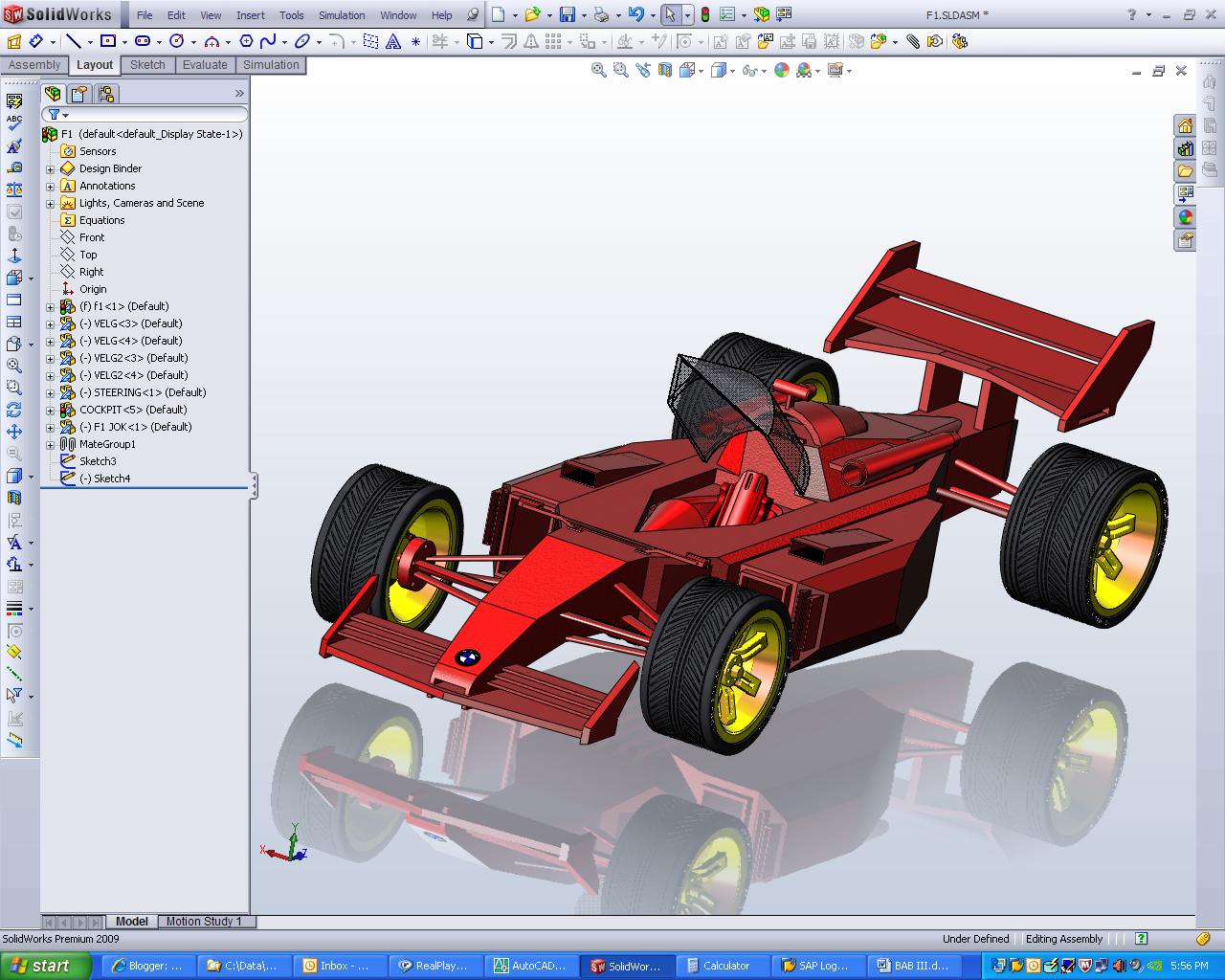Toggle the FeatureManager filter bar
The height and width of the screenshot is (980, 1225).
click(56, 113)
